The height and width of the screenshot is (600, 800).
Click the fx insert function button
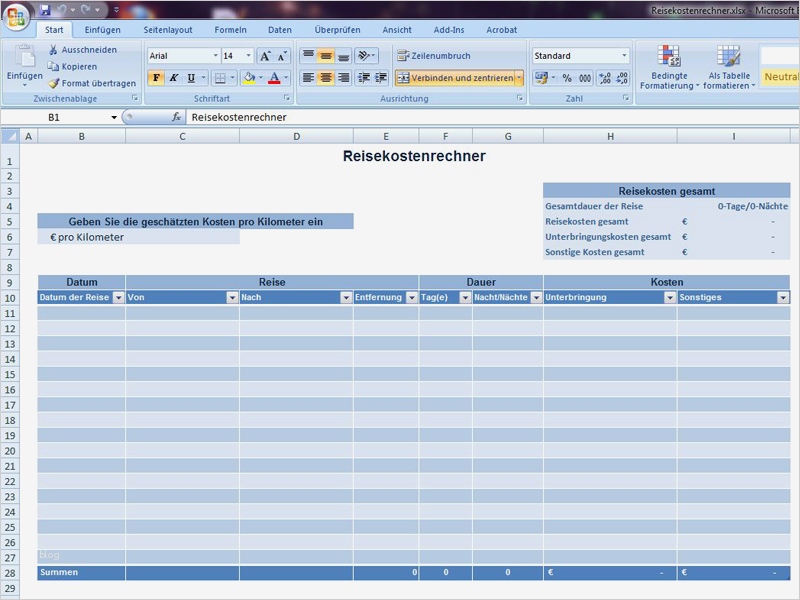click(176, 117)
